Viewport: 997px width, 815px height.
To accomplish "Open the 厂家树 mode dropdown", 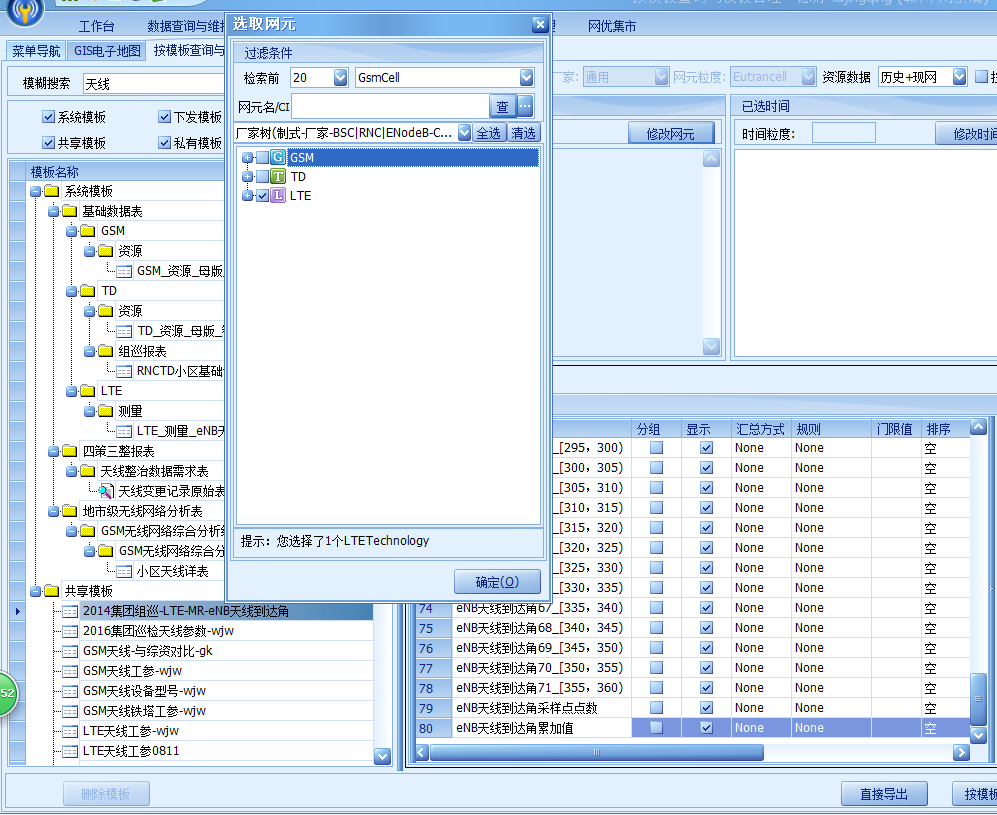I will point(464,133).
